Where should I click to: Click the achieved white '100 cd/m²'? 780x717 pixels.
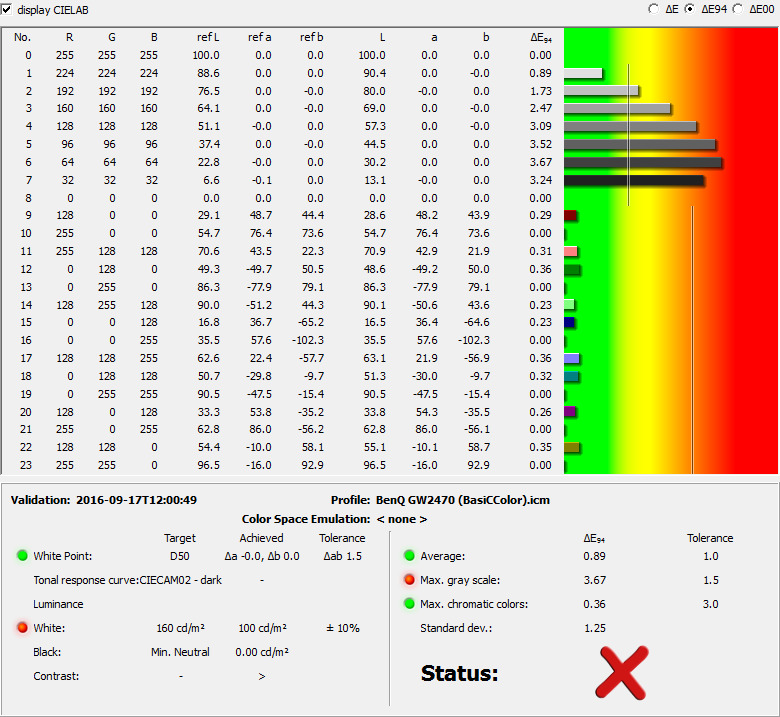262,628
